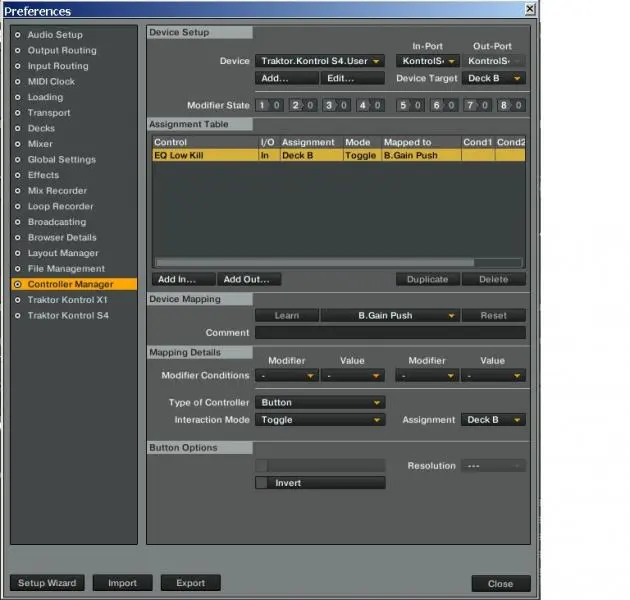
Task: Select Audio Setup in the sidebar
Action: 54,35
